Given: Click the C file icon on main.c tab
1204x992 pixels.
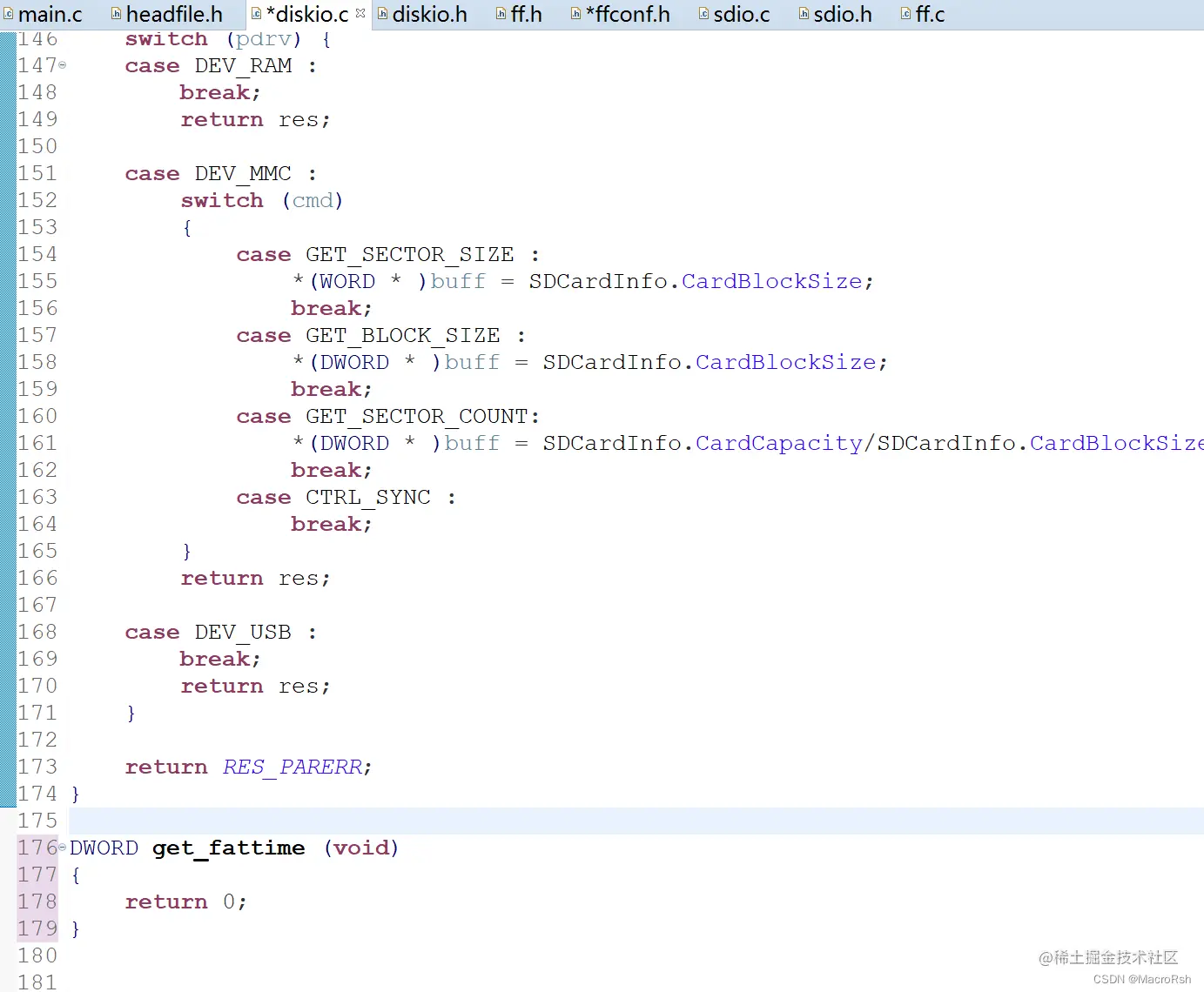Looking at the screenshot, I should click(9, 14).
